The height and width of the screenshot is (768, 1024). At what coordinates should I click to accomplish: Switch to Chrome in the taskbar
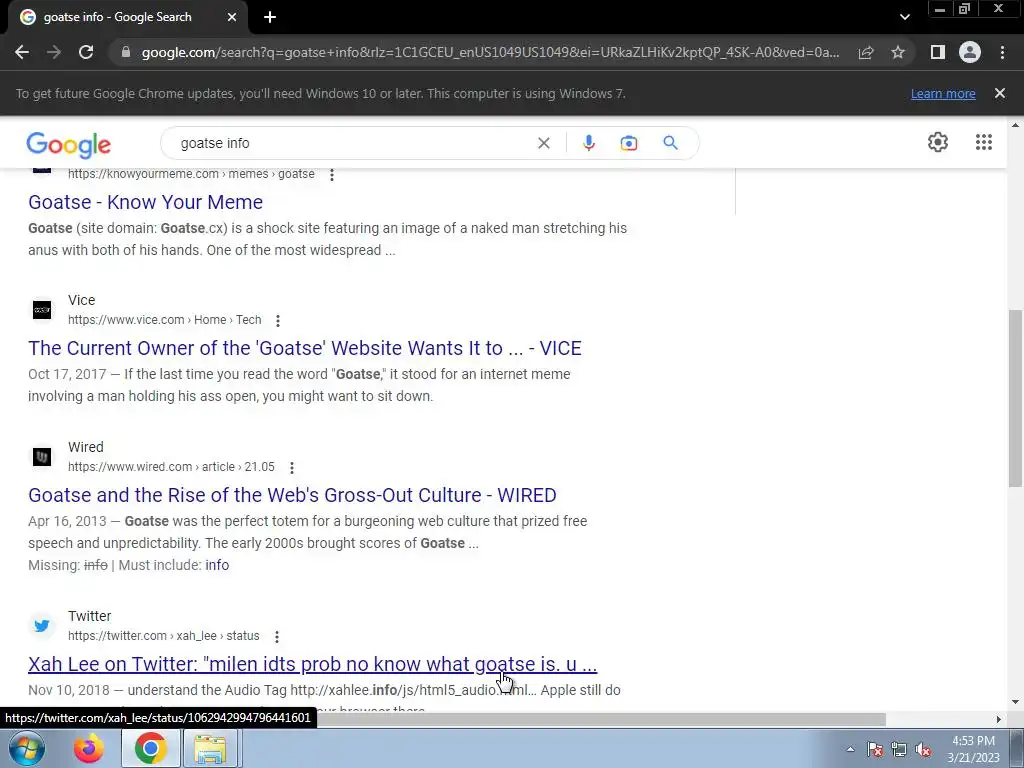click(x=150, y=748)
